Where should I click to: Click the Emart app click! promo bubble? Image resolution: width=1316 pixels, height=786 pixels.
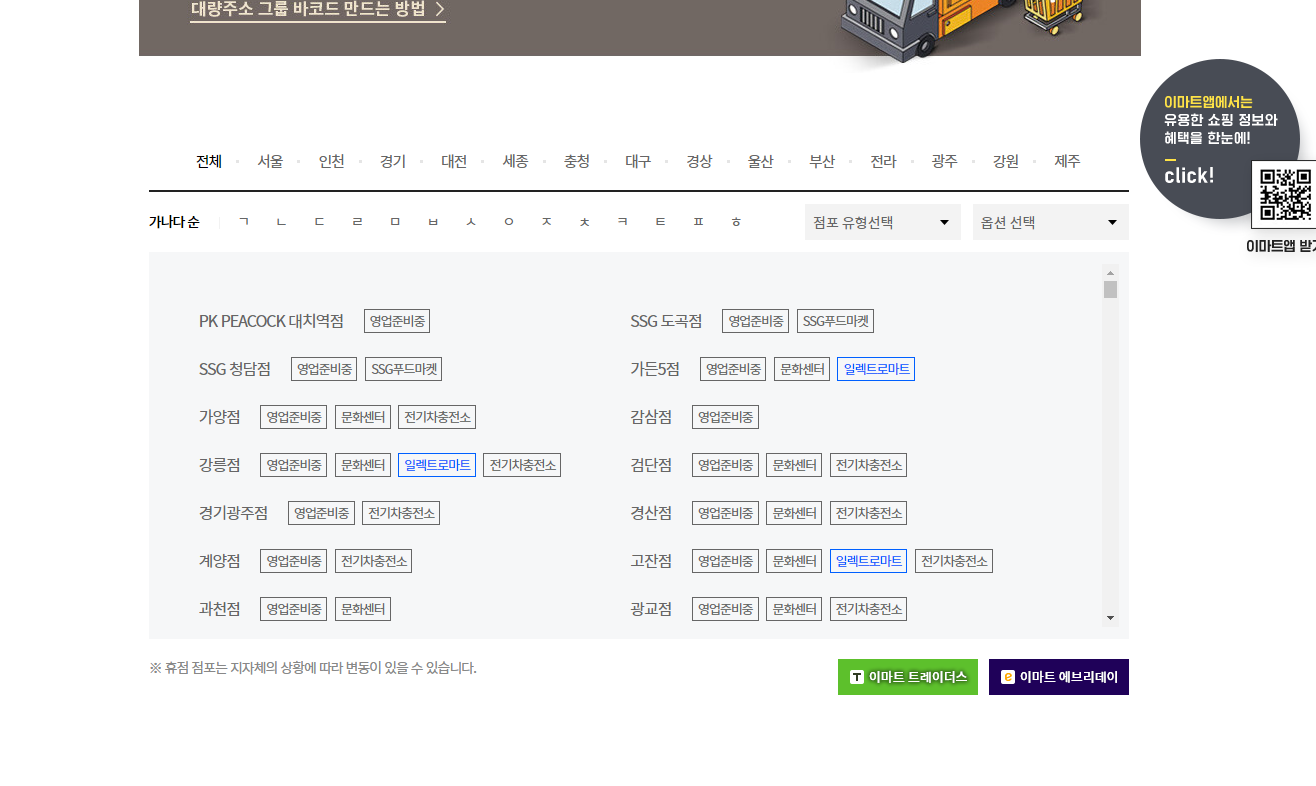[x=1220, y=138]
